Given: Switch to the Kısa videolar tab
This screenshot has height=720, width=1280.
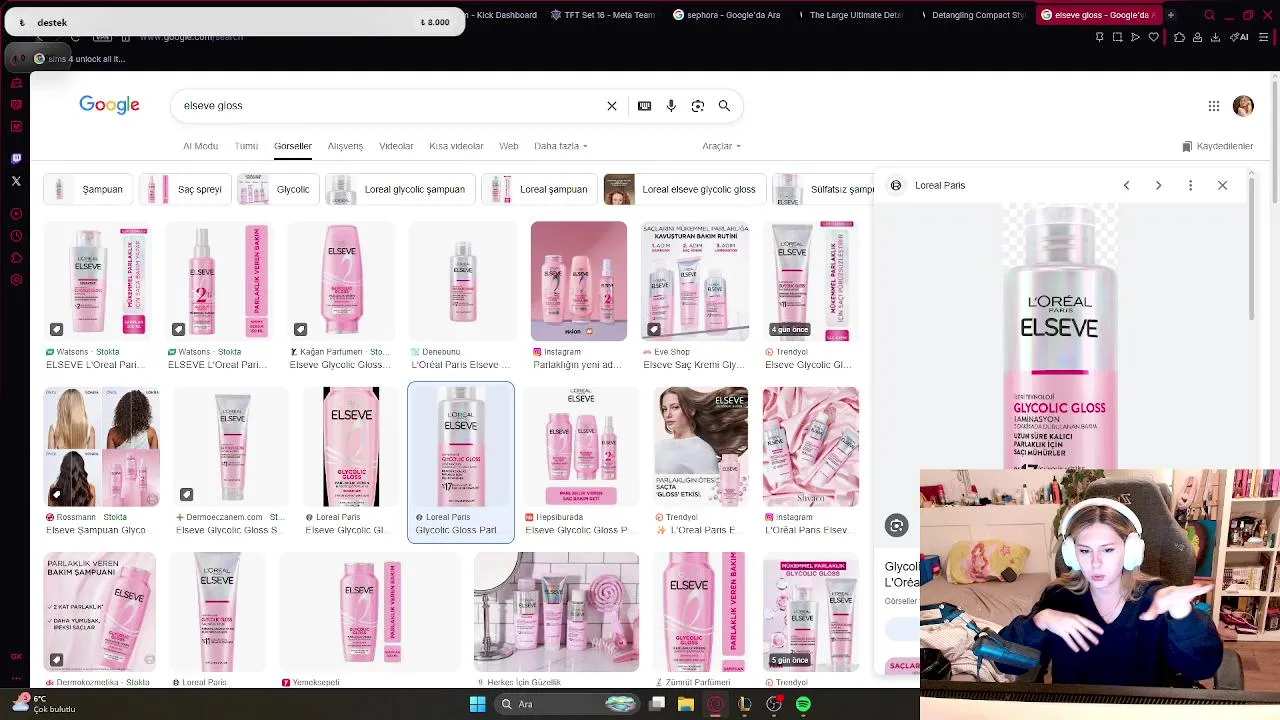Looking at the screenshot, I should 456,146.
